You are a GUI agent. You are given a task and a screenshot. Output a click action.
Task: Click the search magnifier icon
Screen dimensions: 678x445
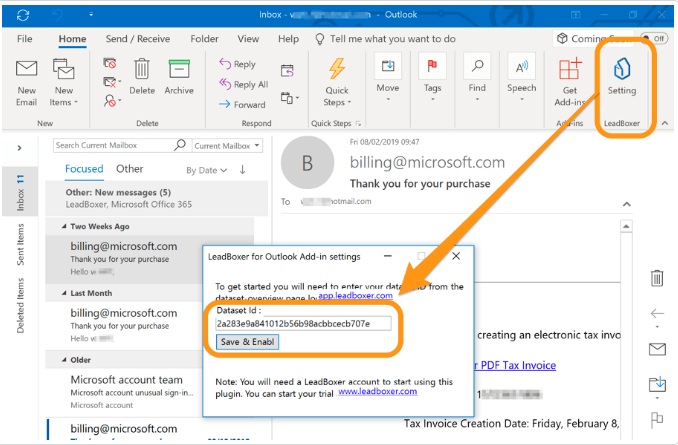coord(180,145)
